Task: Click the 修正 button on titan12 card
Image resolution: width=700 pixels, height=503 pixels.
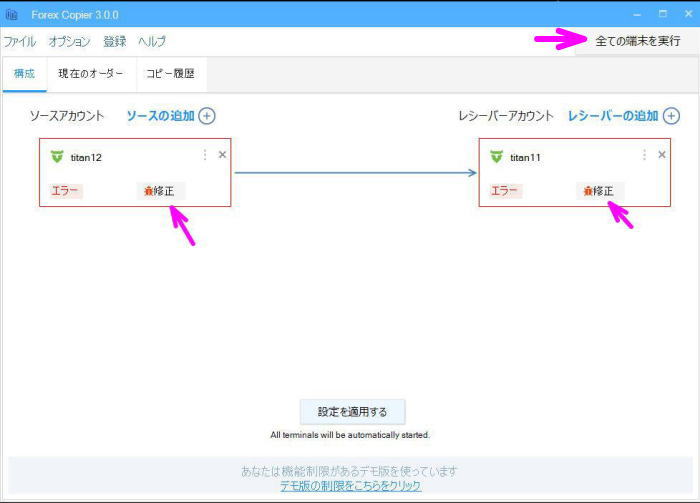Action: pyautogui.click(x=160, y=191)
